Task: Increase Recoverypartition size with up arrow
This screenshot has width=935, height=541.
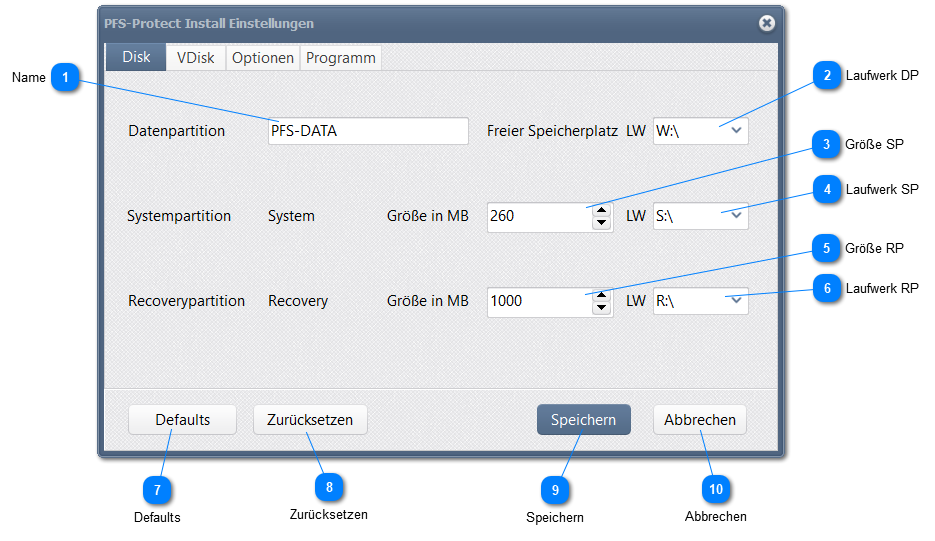Action: (x=601, y=294)
